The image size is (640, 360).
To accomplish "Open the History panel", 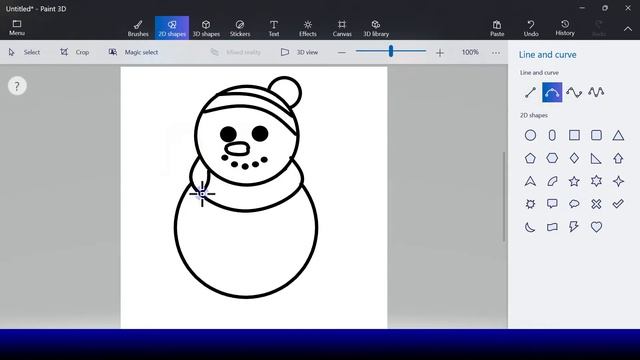I will coord(565,28).
